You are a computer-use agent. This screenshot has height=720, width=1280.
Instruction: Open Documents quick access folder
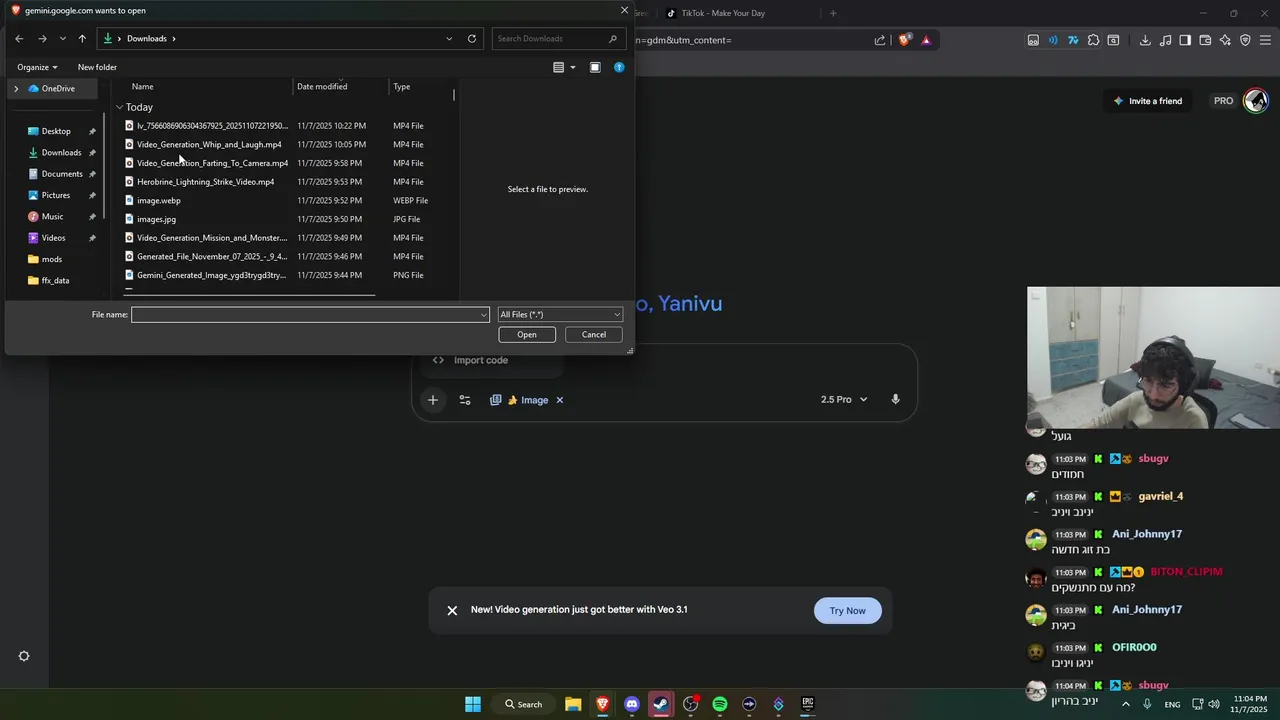tap(62, 174)
